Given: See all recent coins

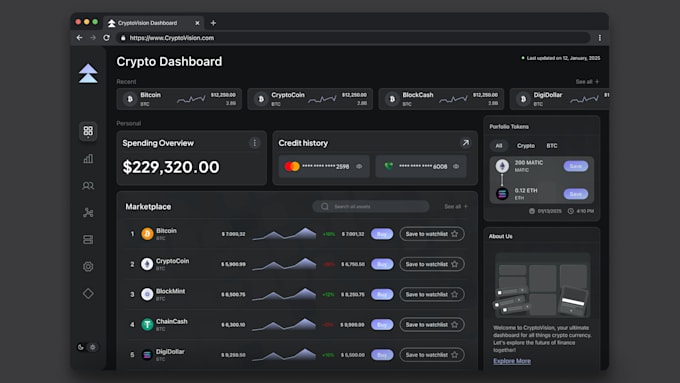Looking at the screenshot, I should (587, 82).
